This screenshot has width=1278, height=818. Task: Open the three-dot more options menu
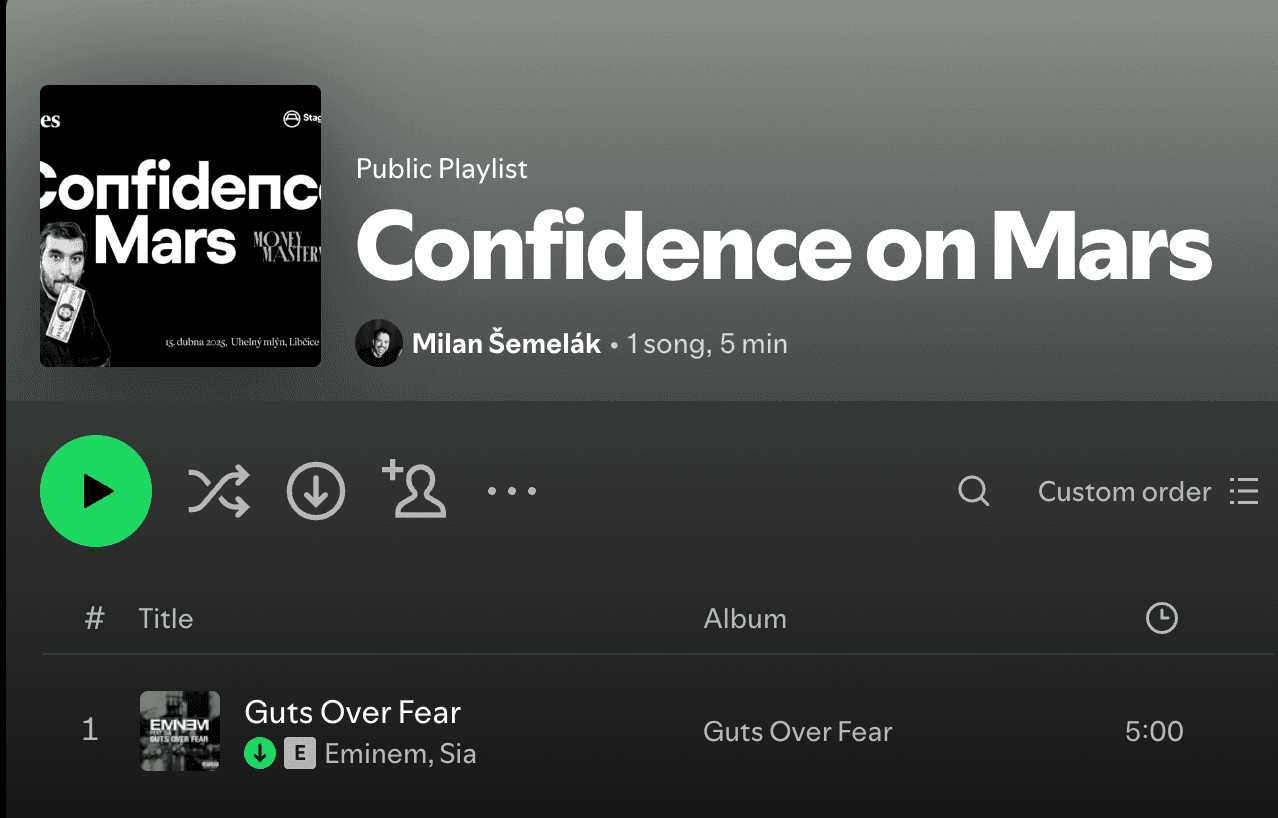[x=512, y=491]
